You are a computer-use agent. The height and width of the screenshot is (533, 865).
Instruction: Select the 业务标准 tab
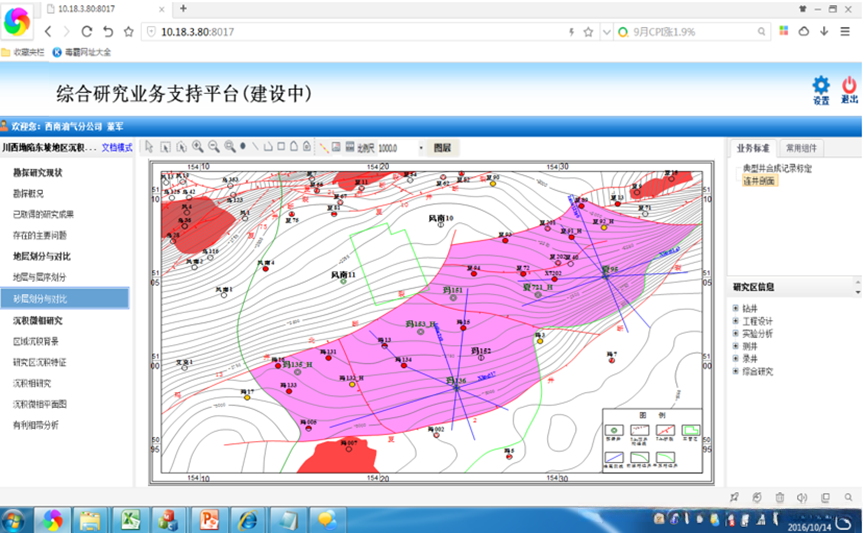[752, 148]
